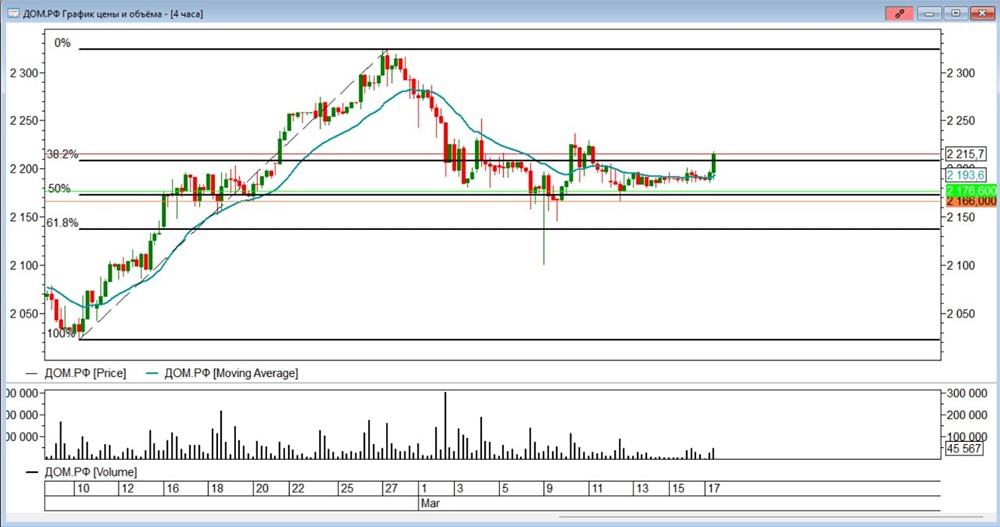Click the red chain-link window link icon
Screen dimensions: 1000x527
coord(899,13)
